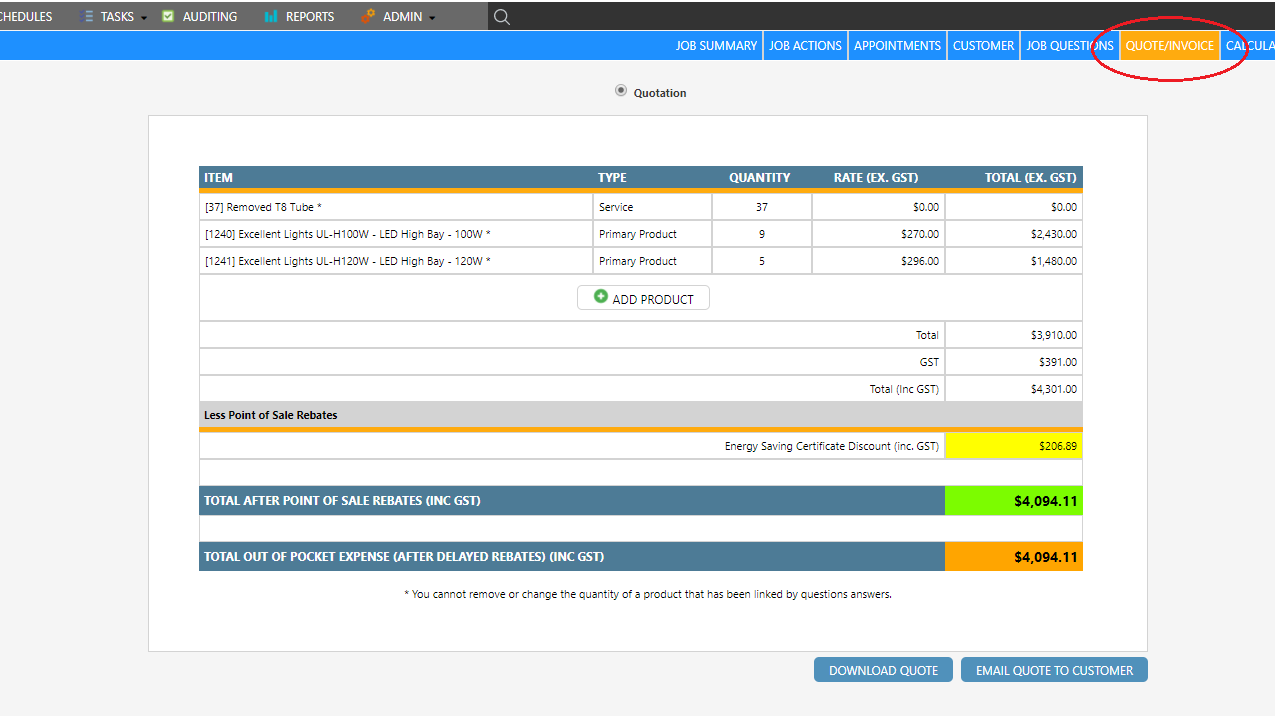Click the search magnifier icon
Viewport: 1275px width, 716px height.
[x=502, y=16]
